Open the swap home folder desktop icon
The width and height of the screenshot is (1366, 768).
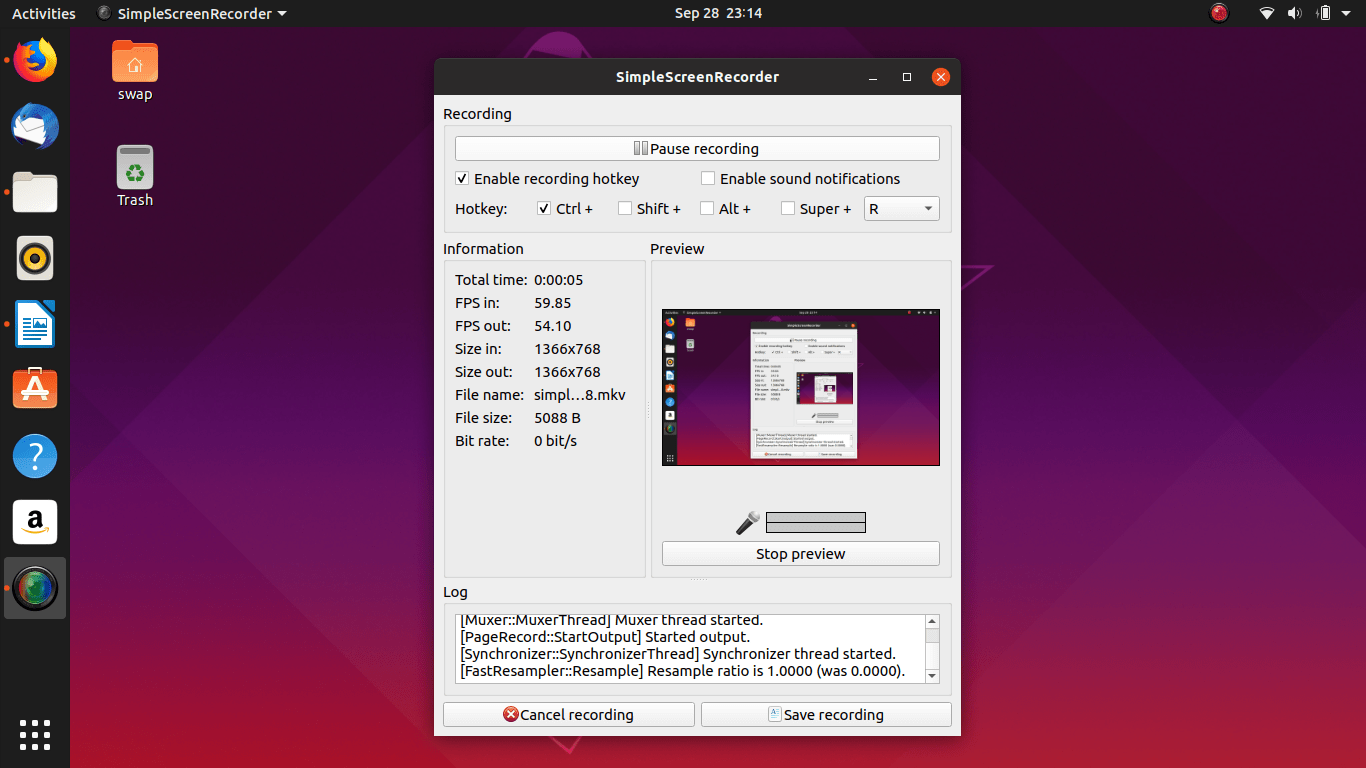coord(135,70)
